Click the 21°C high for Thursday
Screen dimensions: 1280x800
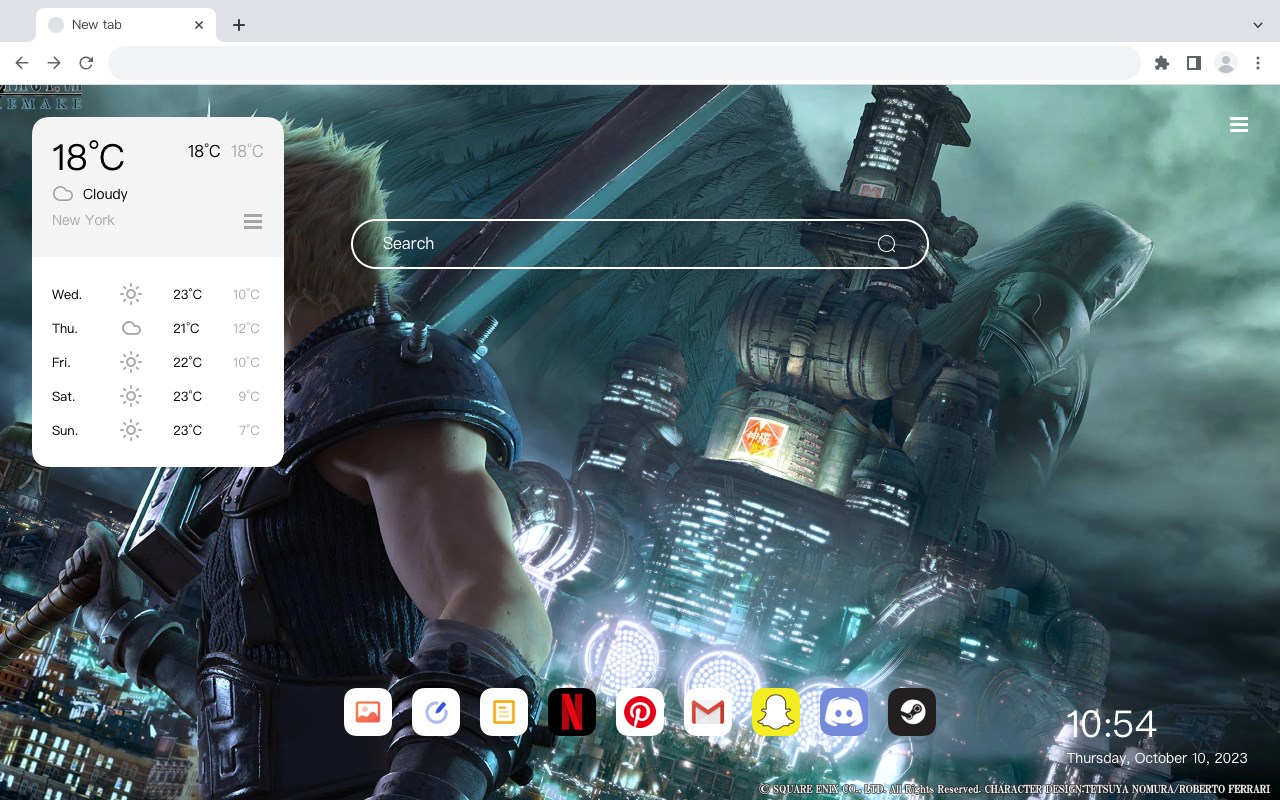[x=187, y=328]
